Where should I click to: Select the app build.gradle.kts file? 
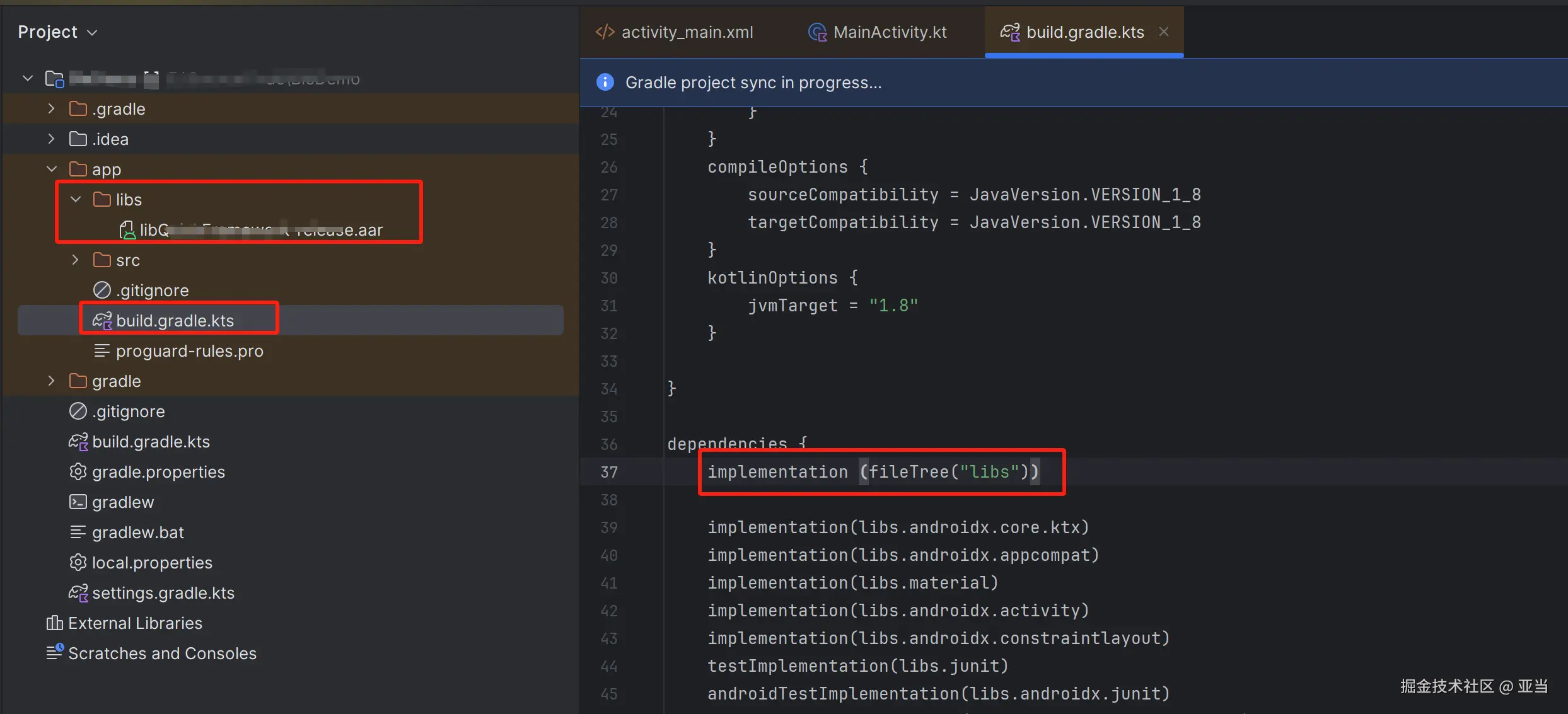coord(175,320)
